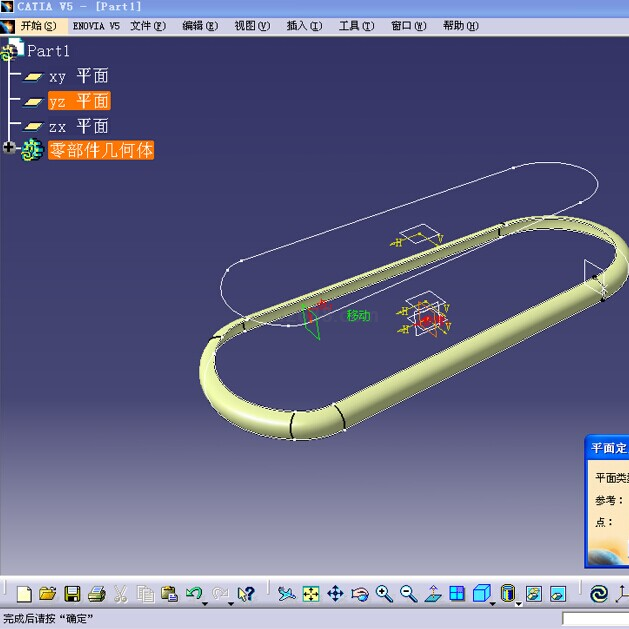Screen dimensions: 629x629
Task: Open the 插入 menu
Action: click(304, 26)
